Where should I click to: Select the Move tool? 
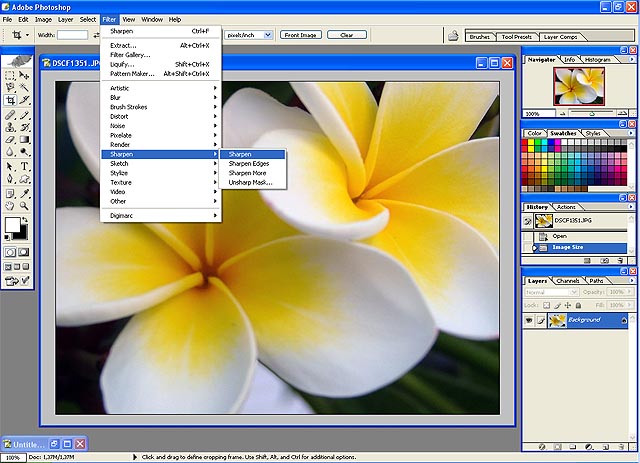(24, 75)
